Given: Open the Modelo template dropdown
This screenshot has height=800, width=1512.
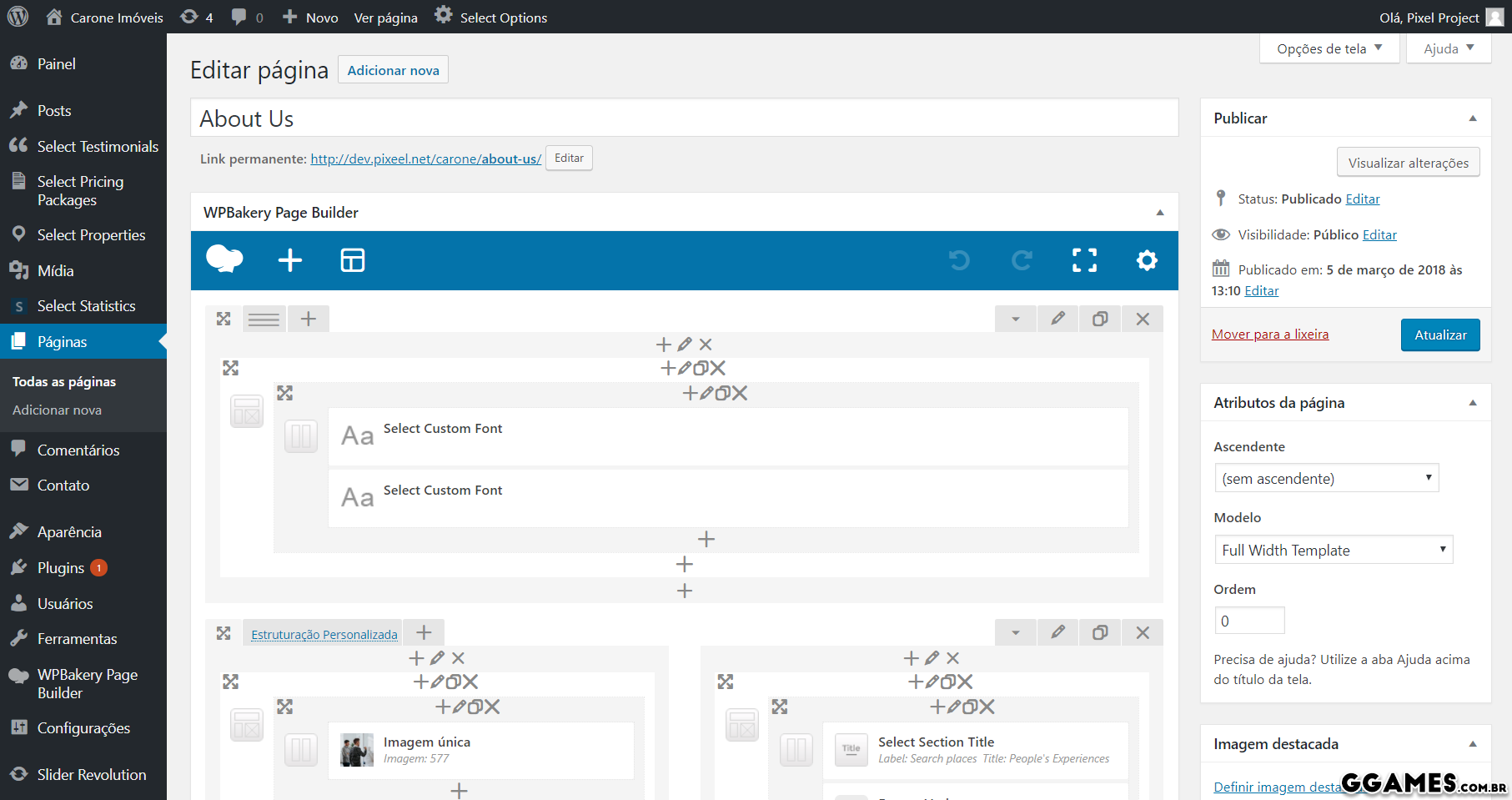Looking at the screenshot, I should click(1333, 550).
